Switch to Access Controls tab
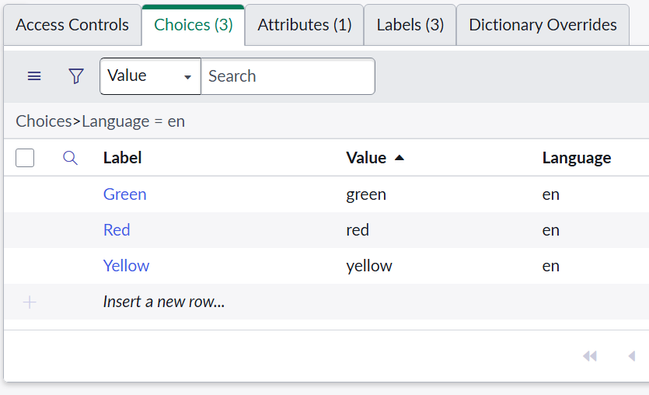Viewport: 649px width, 395px height. [72, 25]
